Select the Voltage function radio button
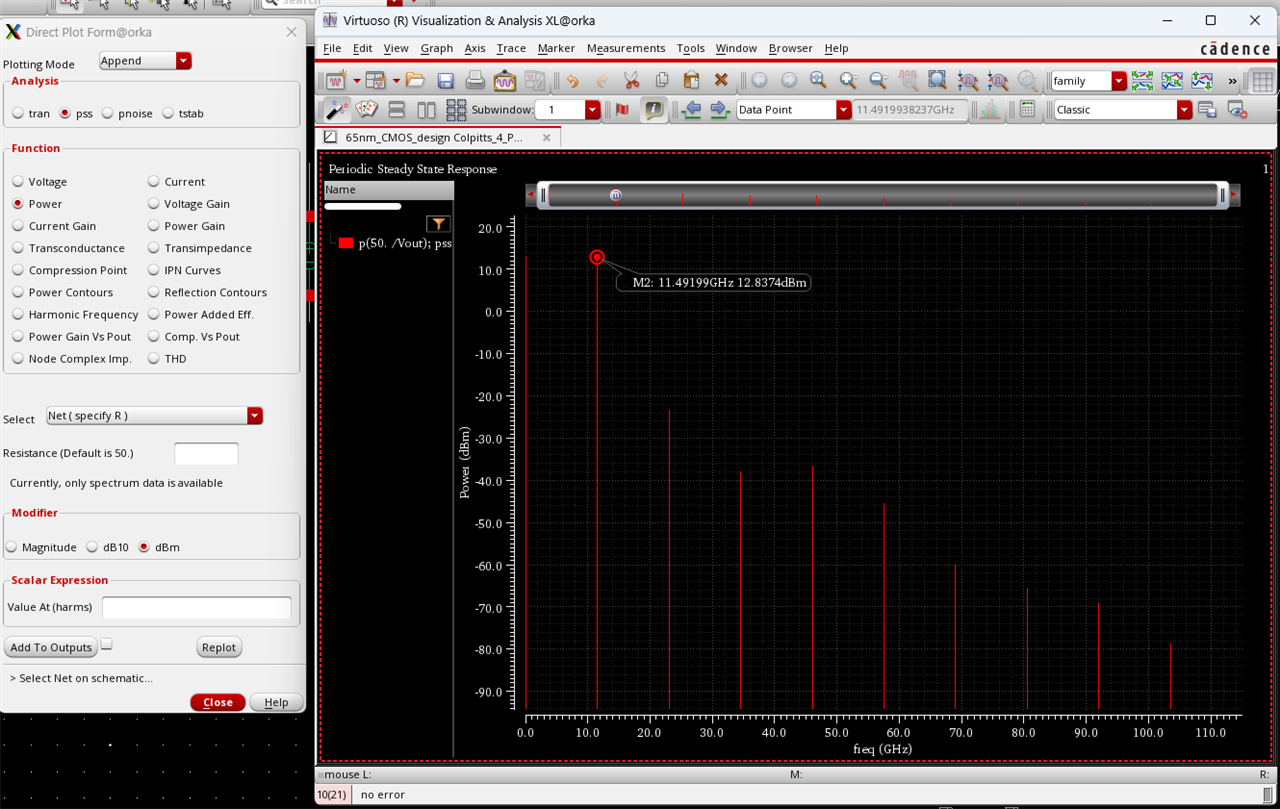The height and width of the screenshot is (809, 1280). [19, 182]
